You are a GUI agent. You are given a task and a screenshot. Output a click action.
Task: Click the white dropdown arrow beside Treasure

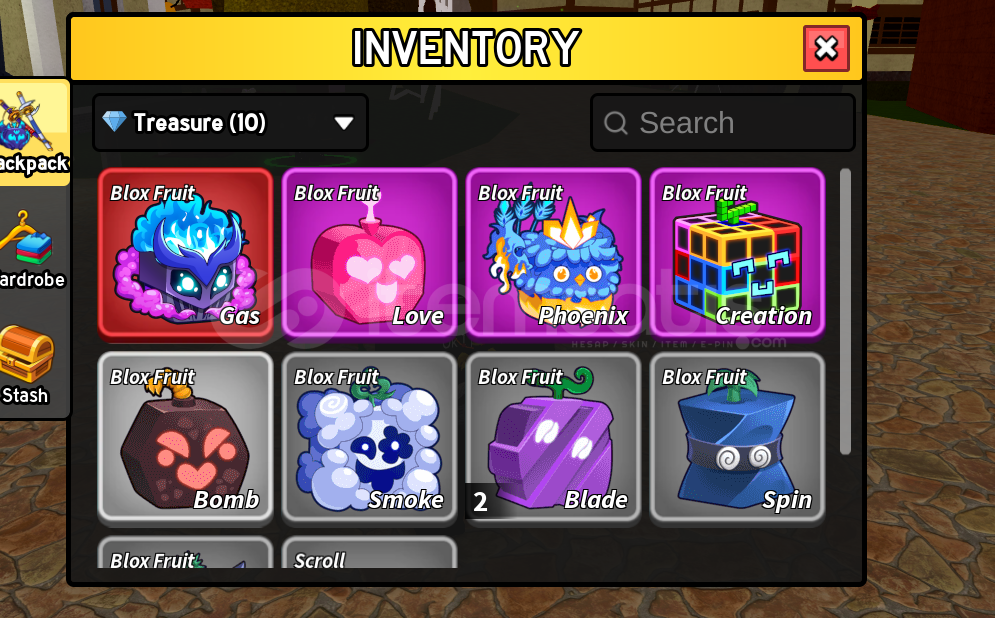(x=344, y=122)
